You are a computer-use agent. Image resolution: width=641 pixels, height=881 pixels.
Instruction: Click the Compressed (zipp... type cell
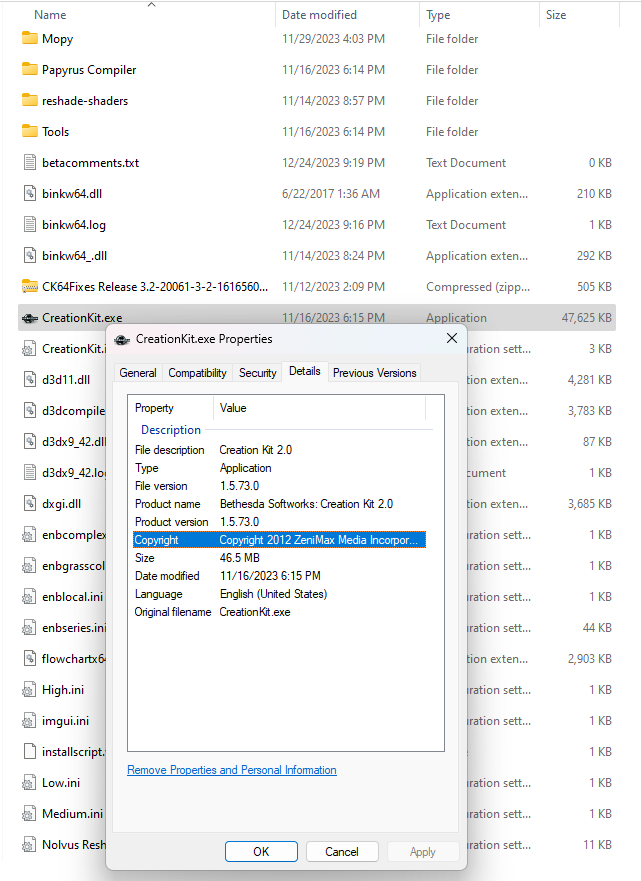pyautogui.click(x=478, y=287)
